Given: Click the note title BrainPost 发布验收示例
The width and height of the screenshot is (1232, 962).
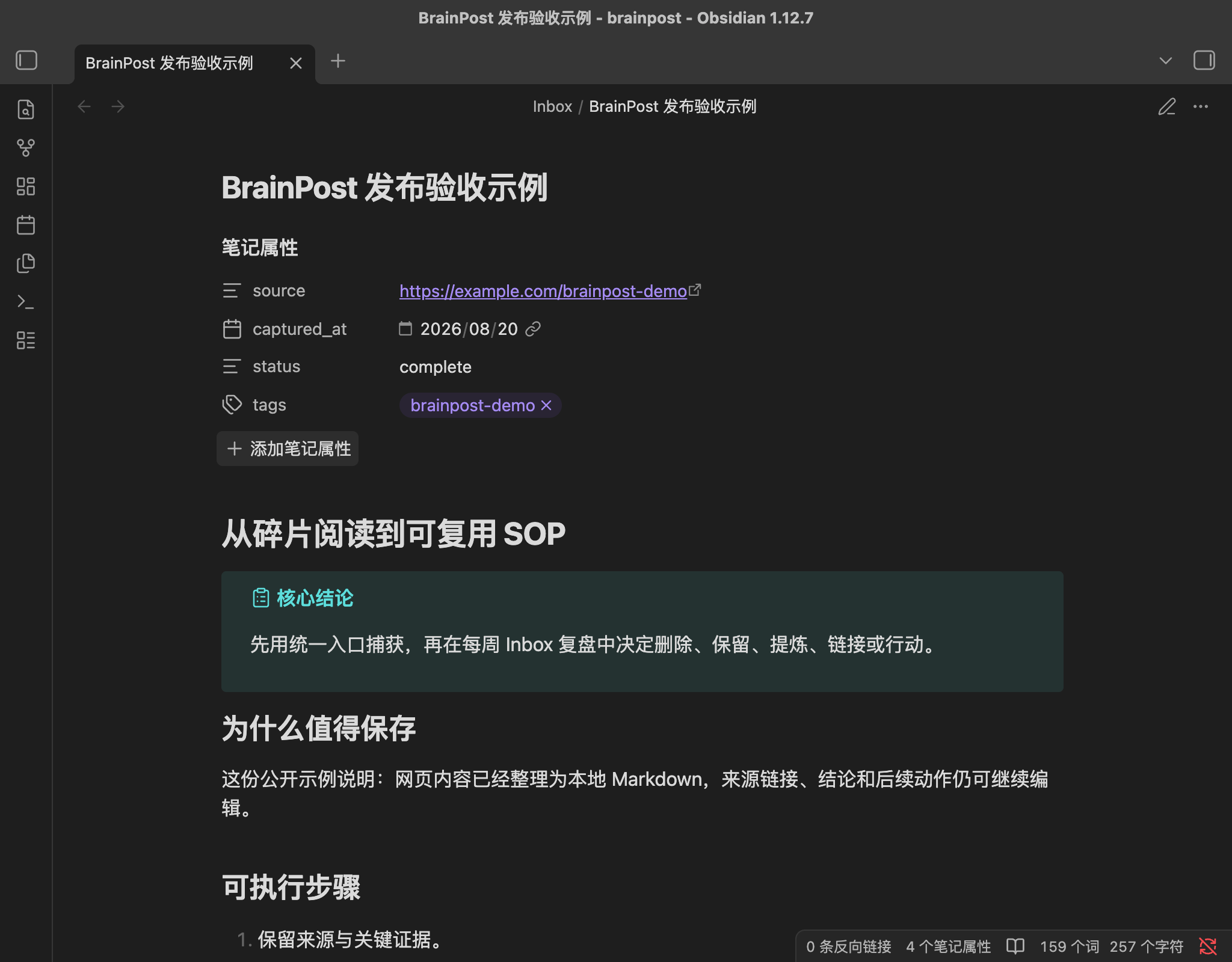Looking at the screenshot, I should point(384,188).
